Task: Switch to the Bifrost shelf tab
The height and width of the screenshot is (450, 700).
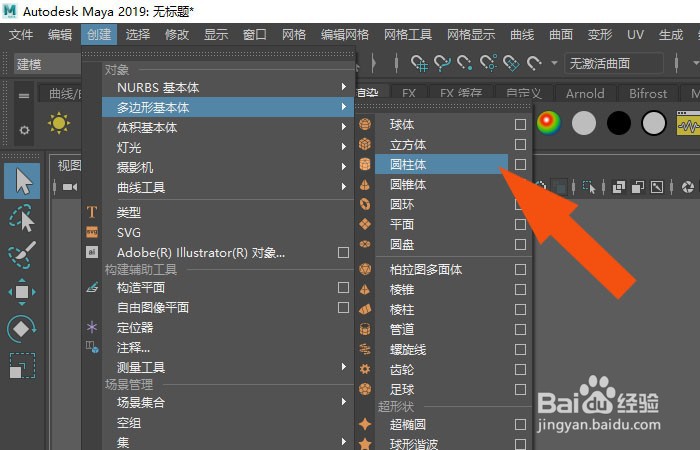Action: coord(648,93)
